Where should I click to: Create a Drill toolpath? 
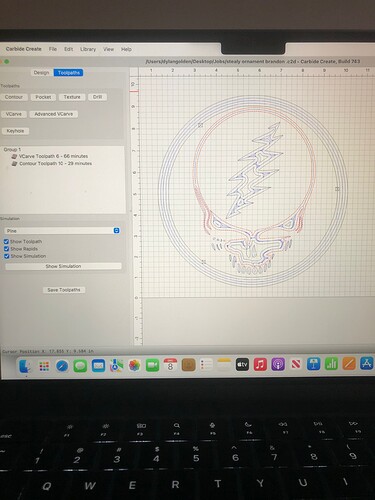(97, 97)
